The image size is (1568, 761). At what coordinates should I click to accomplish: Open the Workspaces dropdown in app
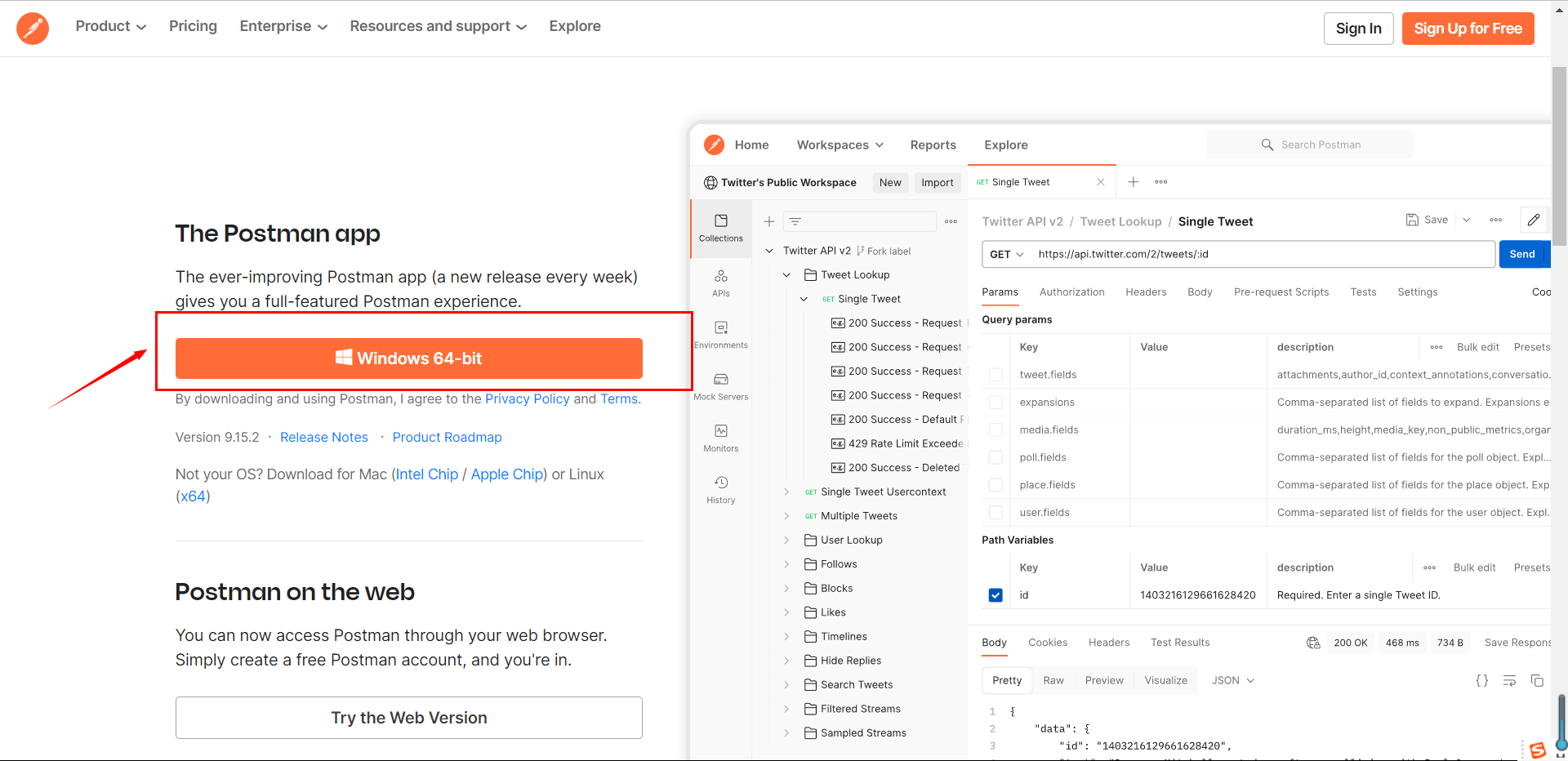coord(840,145)
